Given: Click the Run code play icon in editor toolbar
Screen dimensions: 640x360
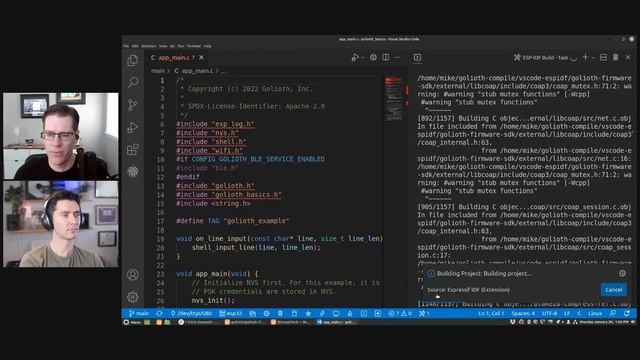Looking at the screenshot, I should pos(355,58).
